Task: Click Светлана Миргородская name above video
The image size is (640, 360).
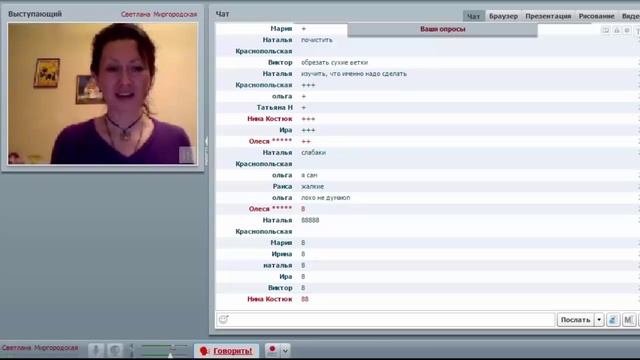Action: (x=159, y=14)
